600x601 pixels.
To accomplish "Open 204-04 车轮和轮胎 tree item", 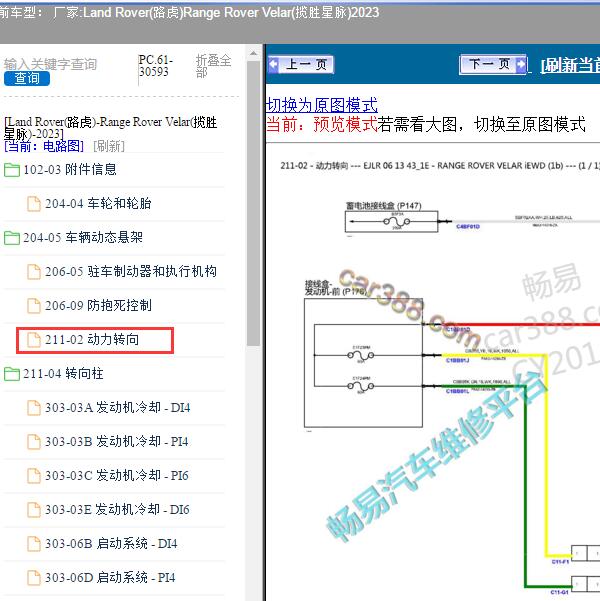I will click(x=98, y=204).
